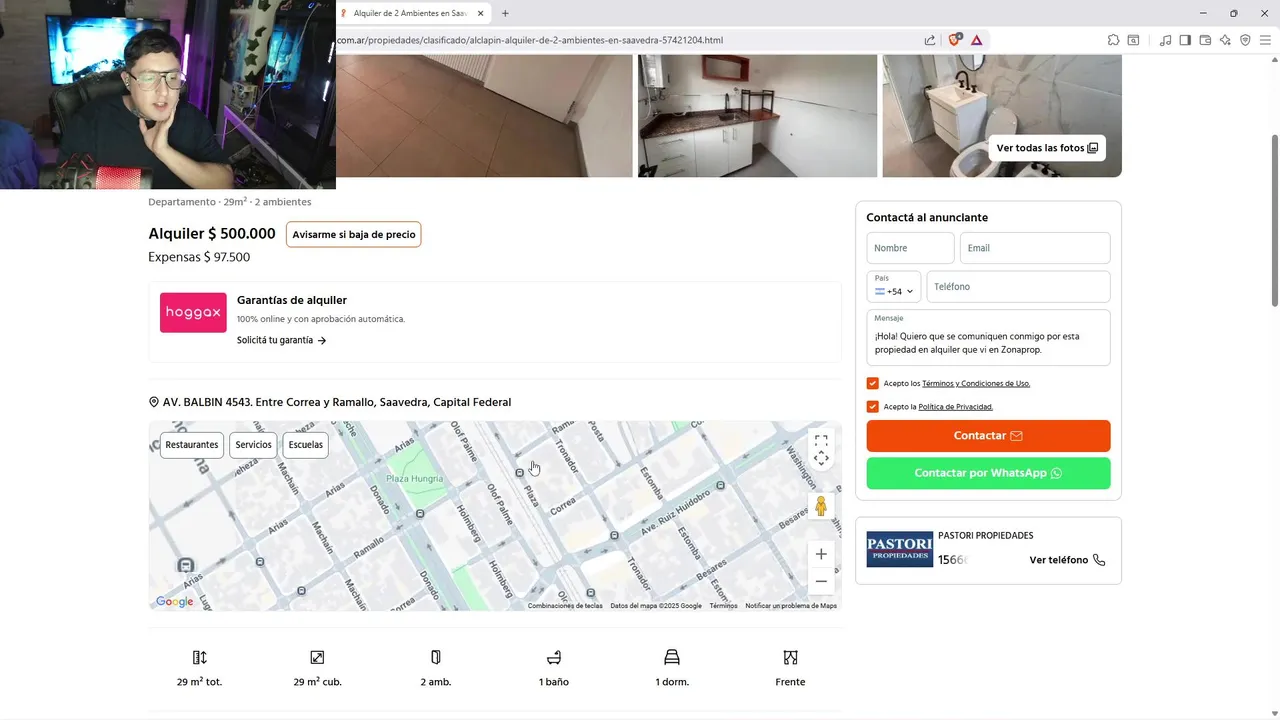Open Leo AI sparkle icon
Viewport: 1280px width, 720px height.
coord(1225,40)
